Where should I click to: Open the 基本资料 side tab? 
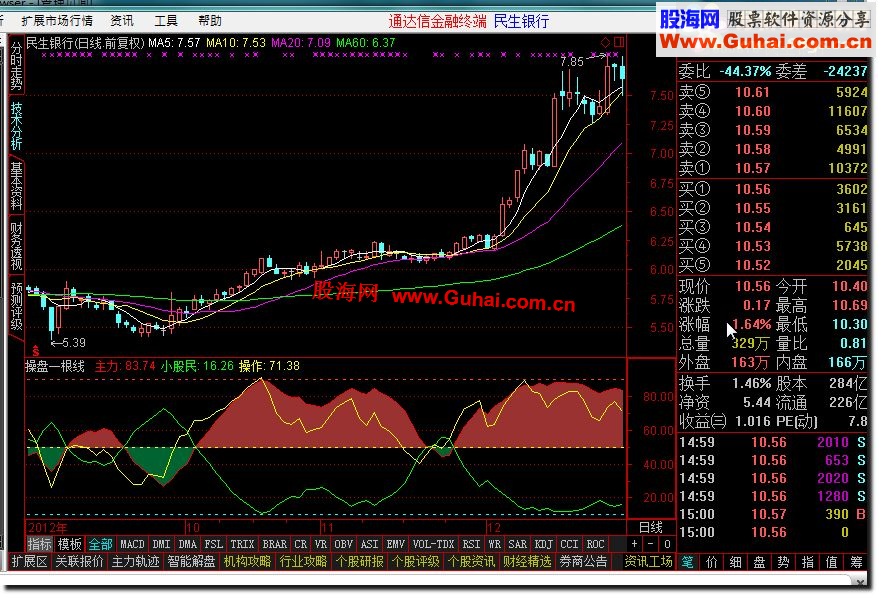[16, 186]
